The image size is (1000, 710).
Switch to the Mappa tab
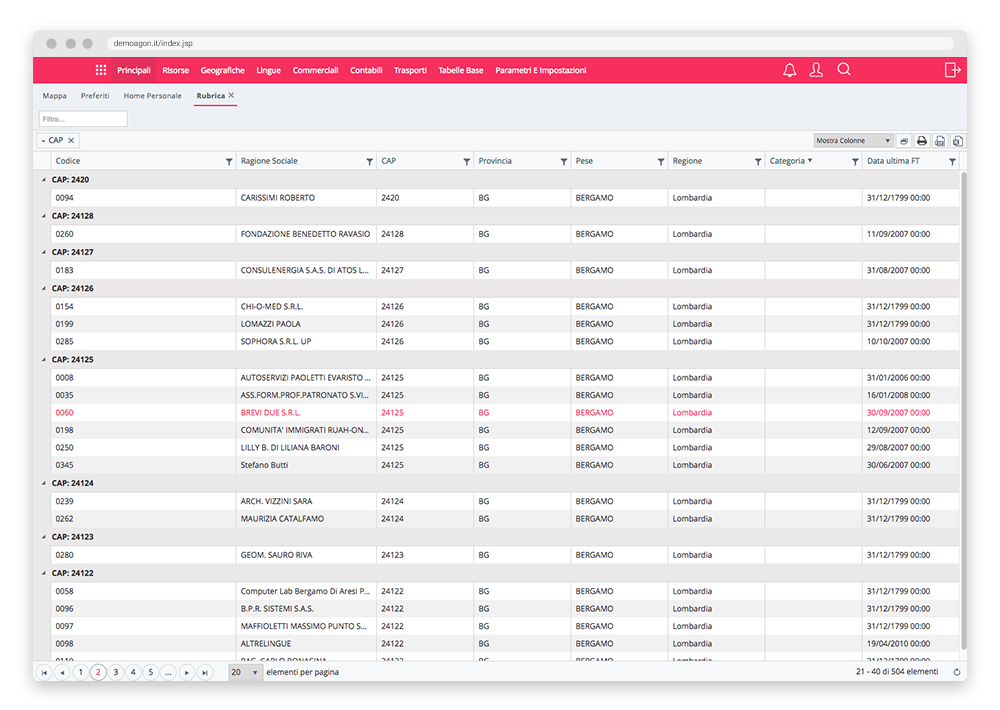coord(54,96)
